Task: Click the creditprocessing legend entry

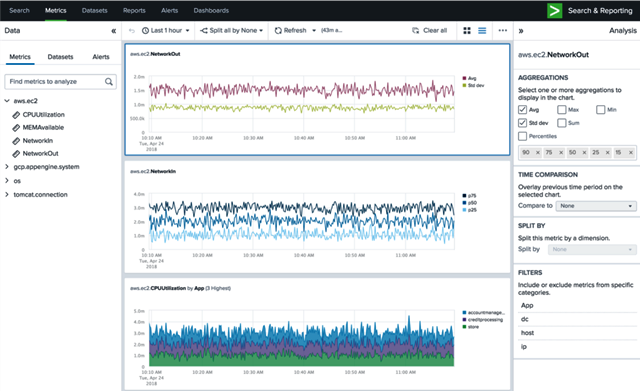Action: 483,320
